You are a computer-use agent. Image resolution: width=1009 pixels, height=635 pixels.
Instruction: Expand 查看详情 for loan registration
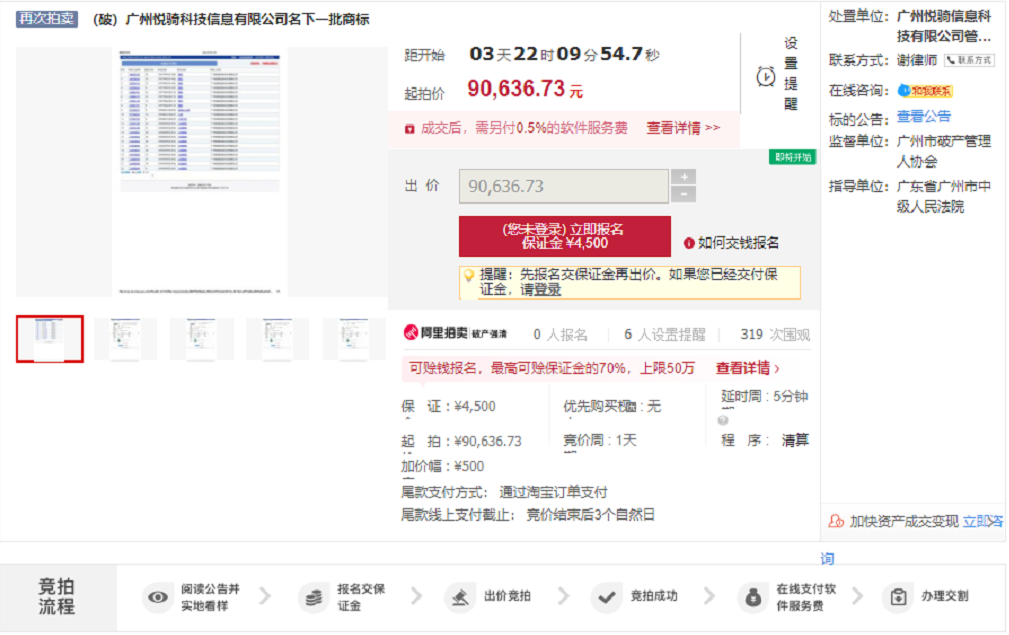click(x=747, y=368)
